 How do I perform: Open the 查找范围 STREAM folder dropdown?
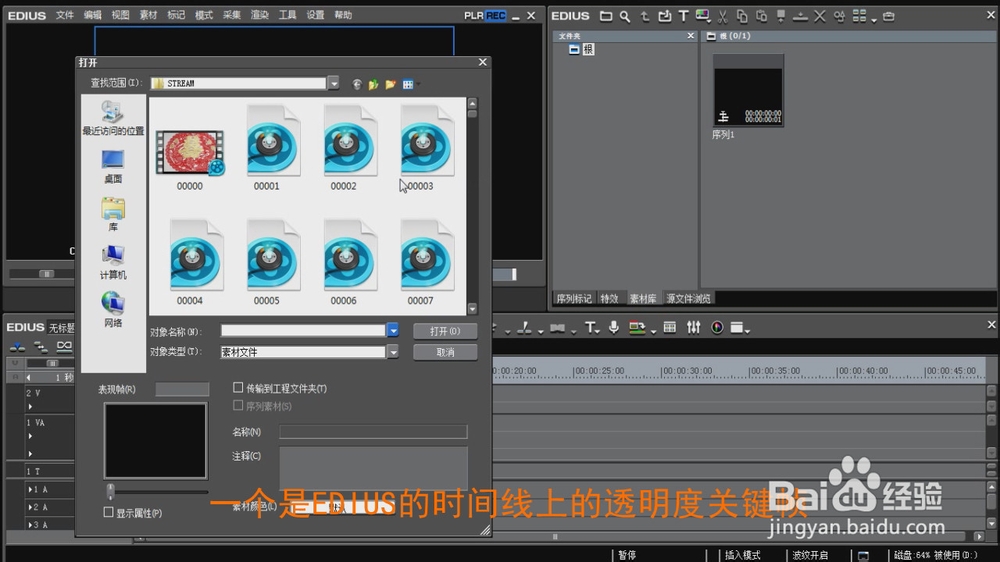334,83
